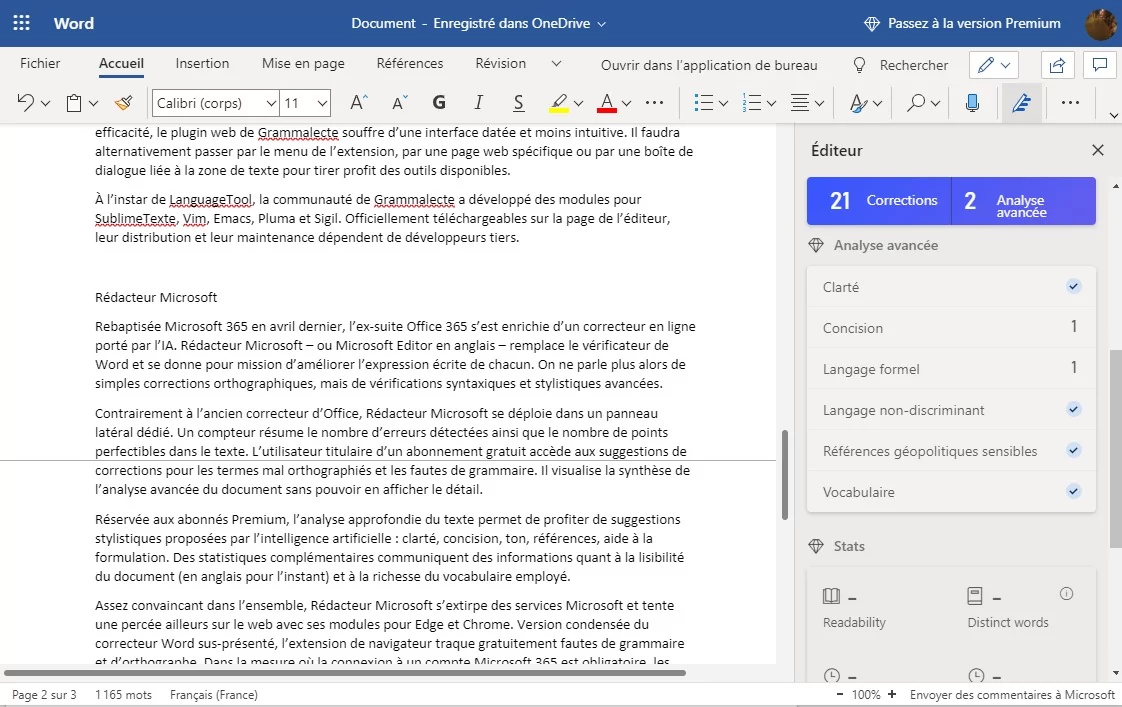Open more font options ellipsis
This screenshot has height=707, width=1122.
tap(654, 103)
